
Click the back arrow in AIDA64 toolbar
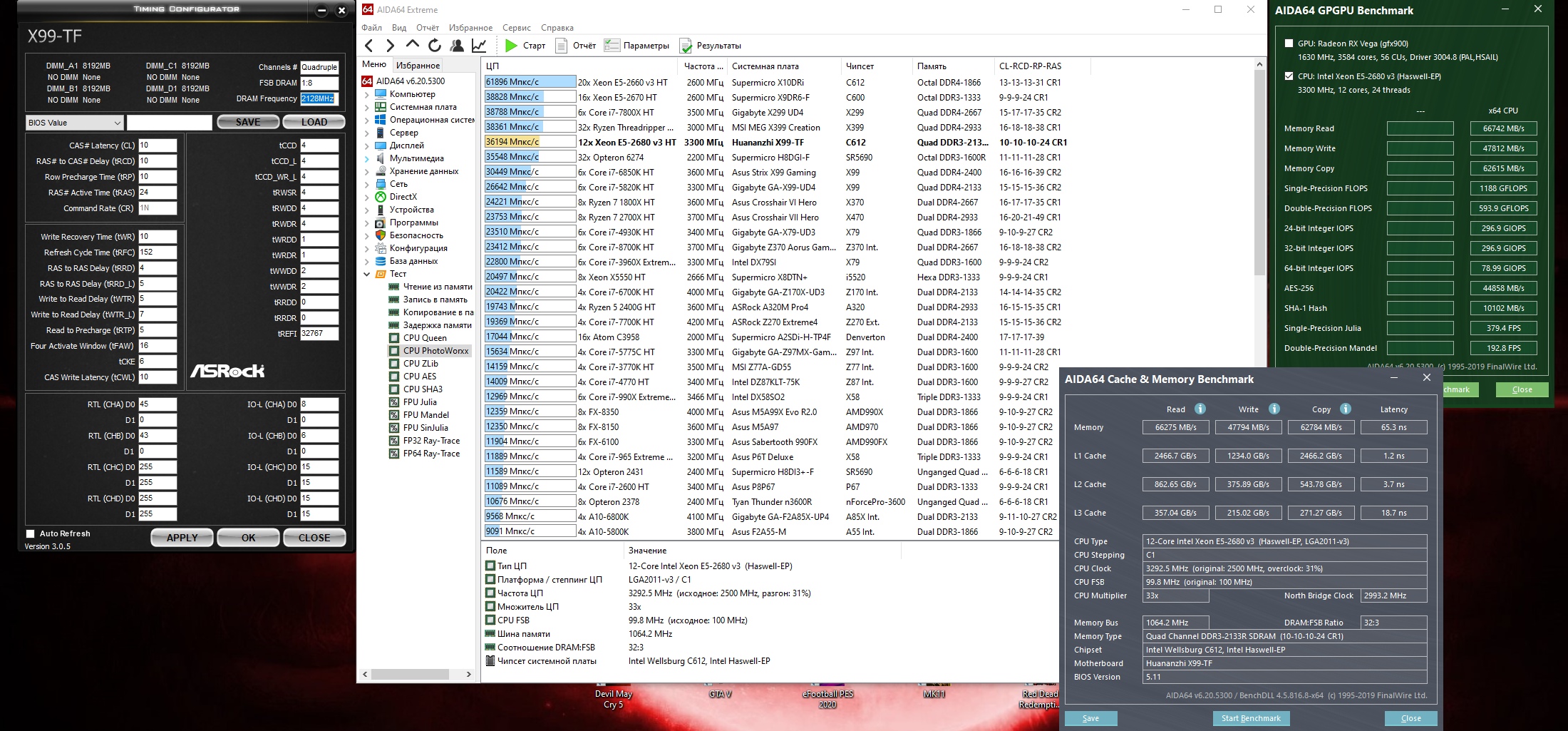369,46
